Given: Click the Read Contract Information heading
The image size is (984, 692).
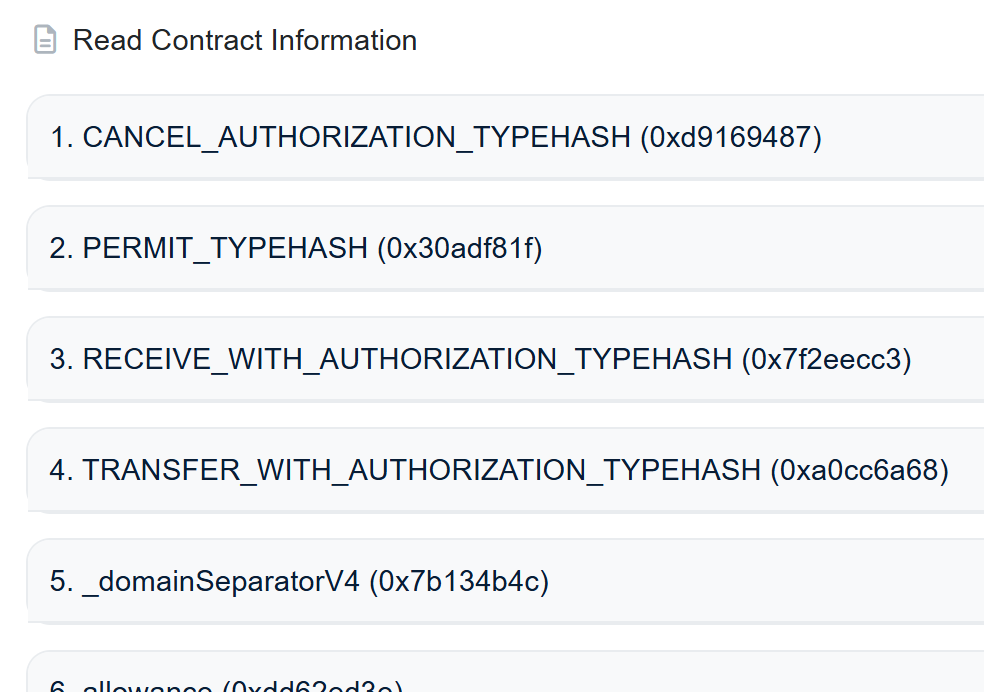Looking at the screenshot, I should (x=245, y=40).
